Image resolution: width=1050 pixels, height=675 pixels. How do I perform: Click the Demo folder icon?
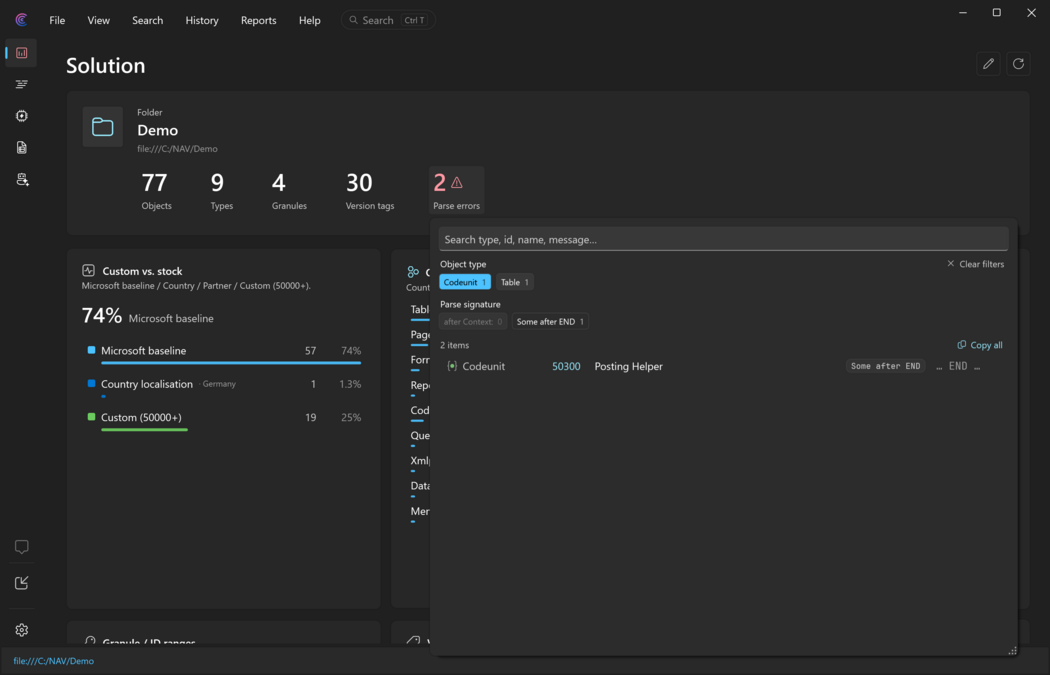click(102, 127)
